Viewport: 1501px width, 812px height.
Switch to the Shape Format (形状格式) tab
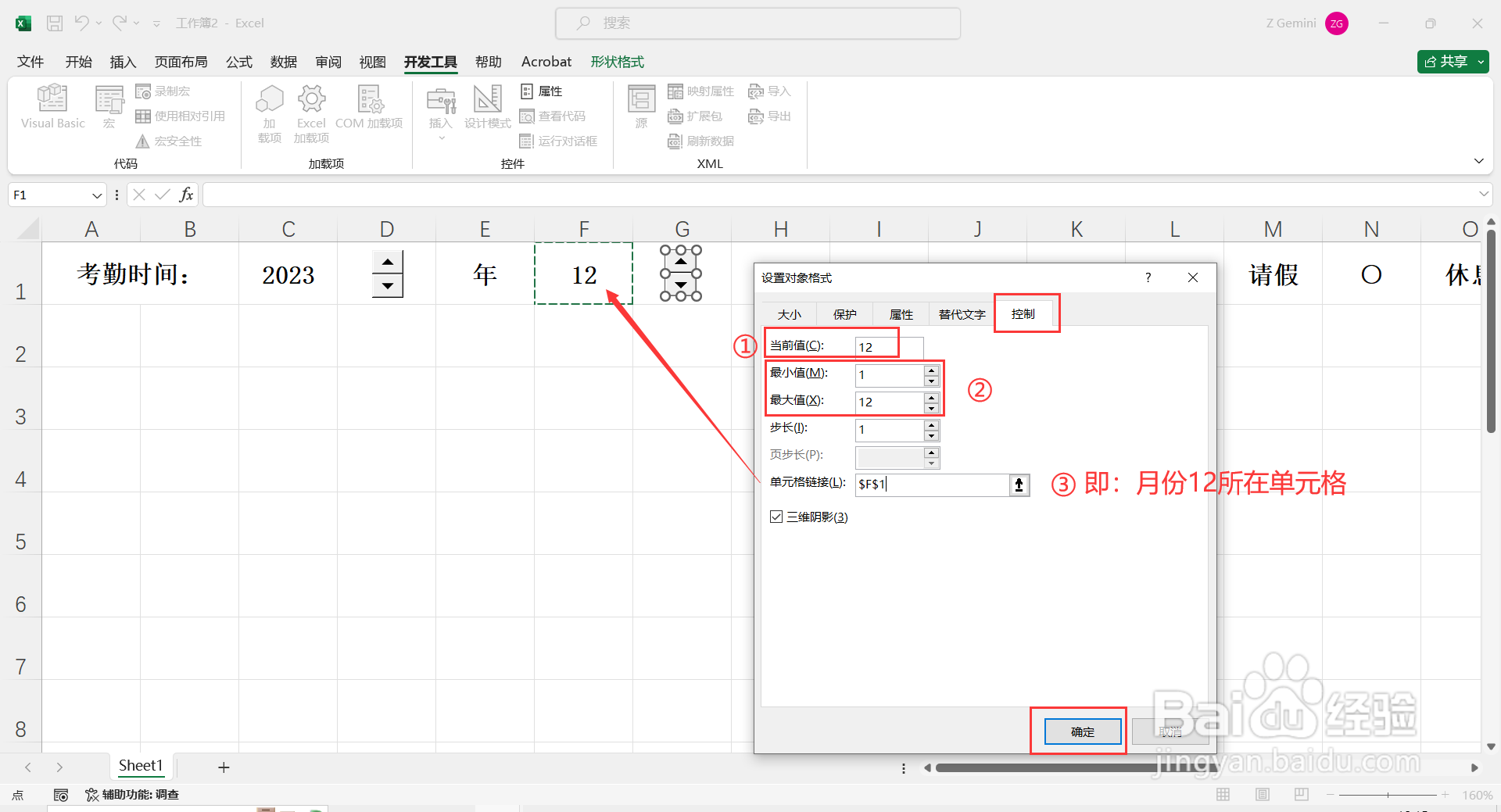pos(618,62)
